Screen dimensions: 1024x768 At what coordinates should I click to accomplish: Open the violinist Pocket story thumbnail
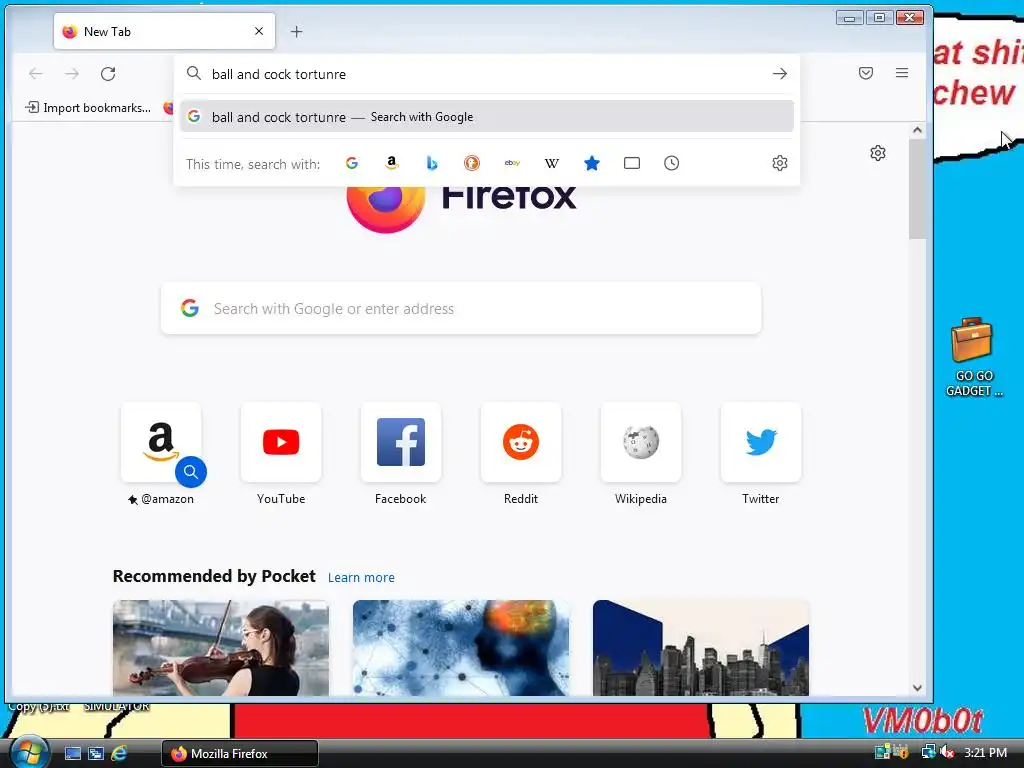221,648
